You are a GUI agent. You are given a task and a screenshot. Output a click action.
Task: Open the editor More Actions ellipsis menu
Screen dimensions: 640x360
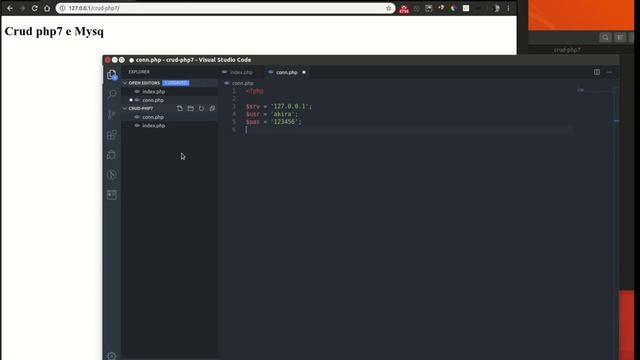(x=609, y=72)
